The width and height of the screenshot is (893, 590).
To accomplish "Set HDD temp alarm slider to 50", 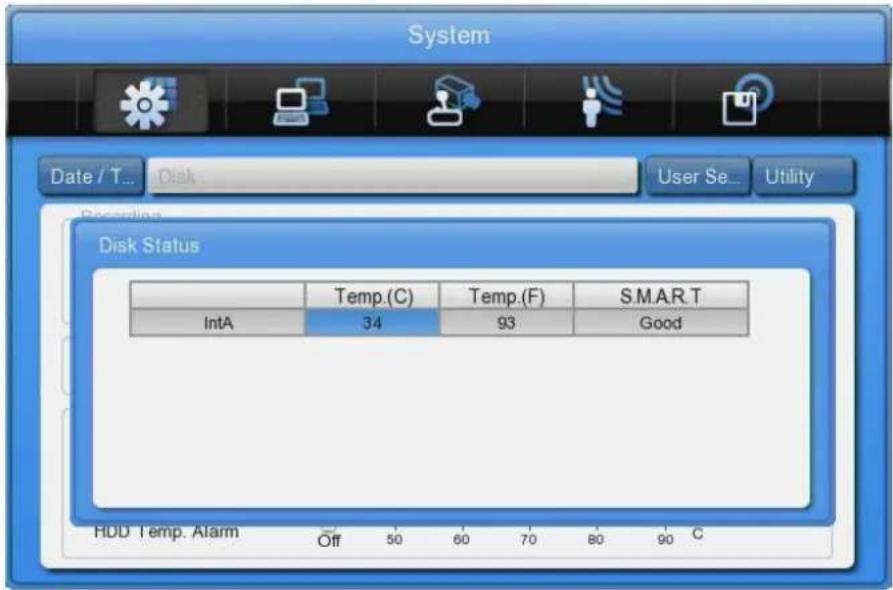I will click(394, 539).
